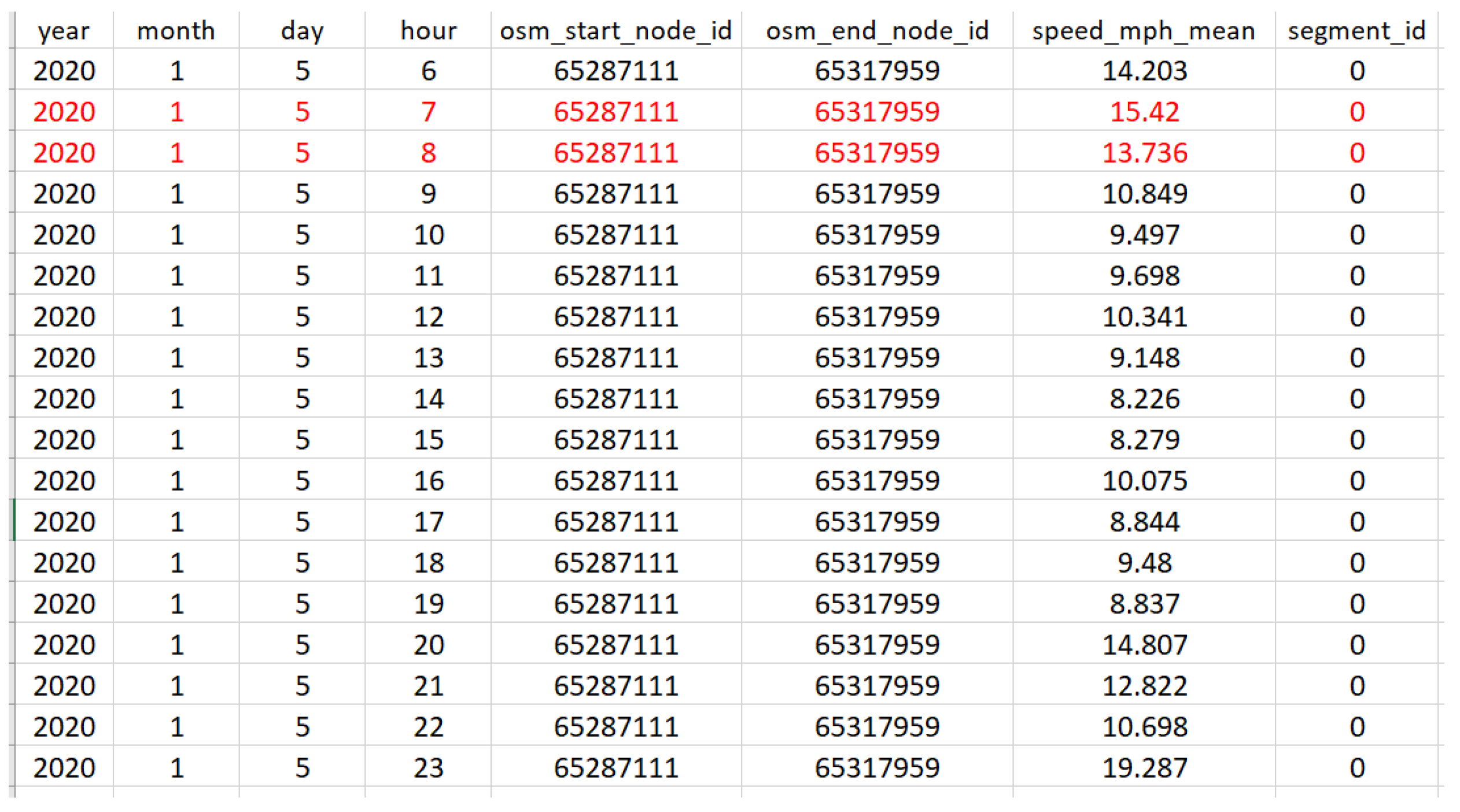The height and width of the screenshot is (812, 1460).
Task: Click the red hour value 7
Action: click(x=428, y=112)
